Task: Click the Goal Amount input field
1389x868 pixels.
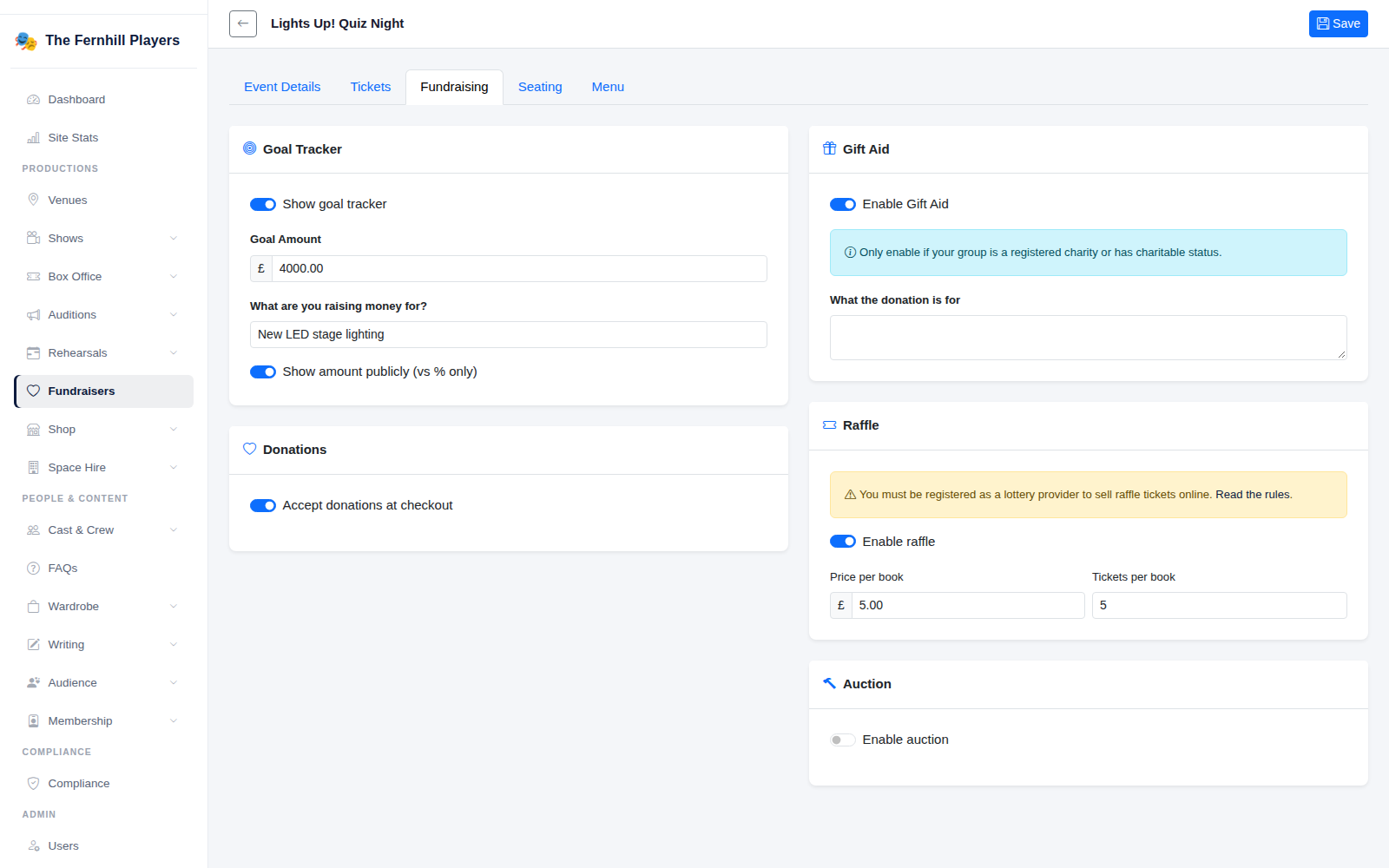Action: [519, 268]
